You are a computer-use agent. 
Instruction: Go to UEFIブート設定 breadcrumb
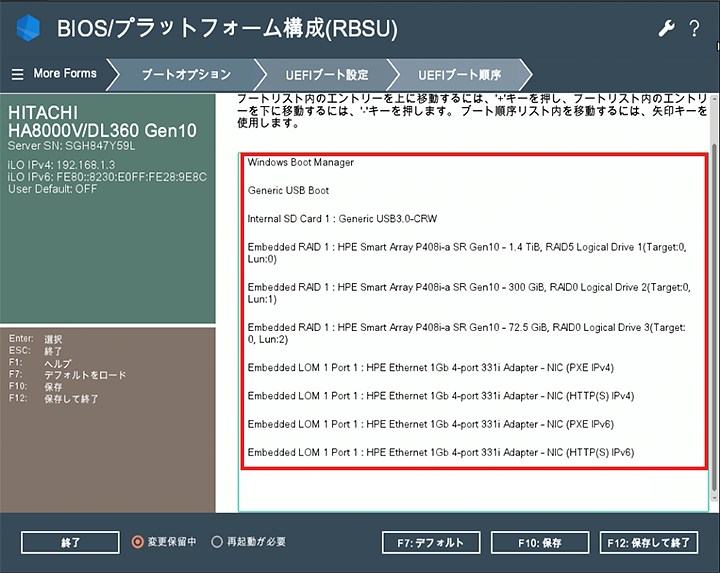[x=326, y=74]
